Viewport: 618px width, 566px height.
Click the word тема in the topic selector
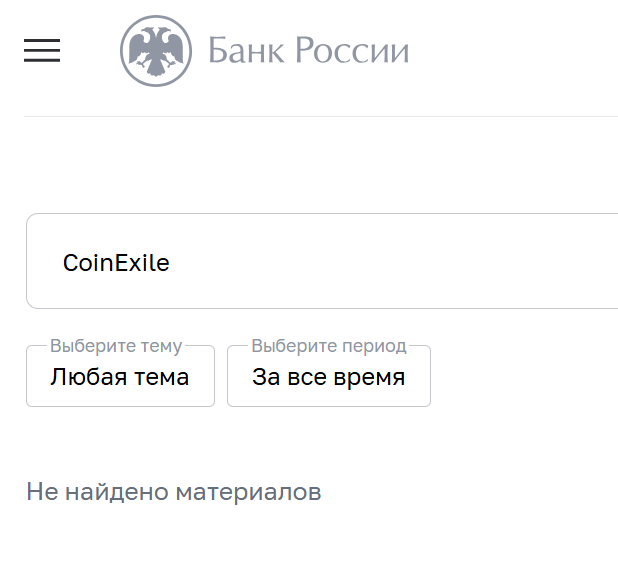point(166,377)
